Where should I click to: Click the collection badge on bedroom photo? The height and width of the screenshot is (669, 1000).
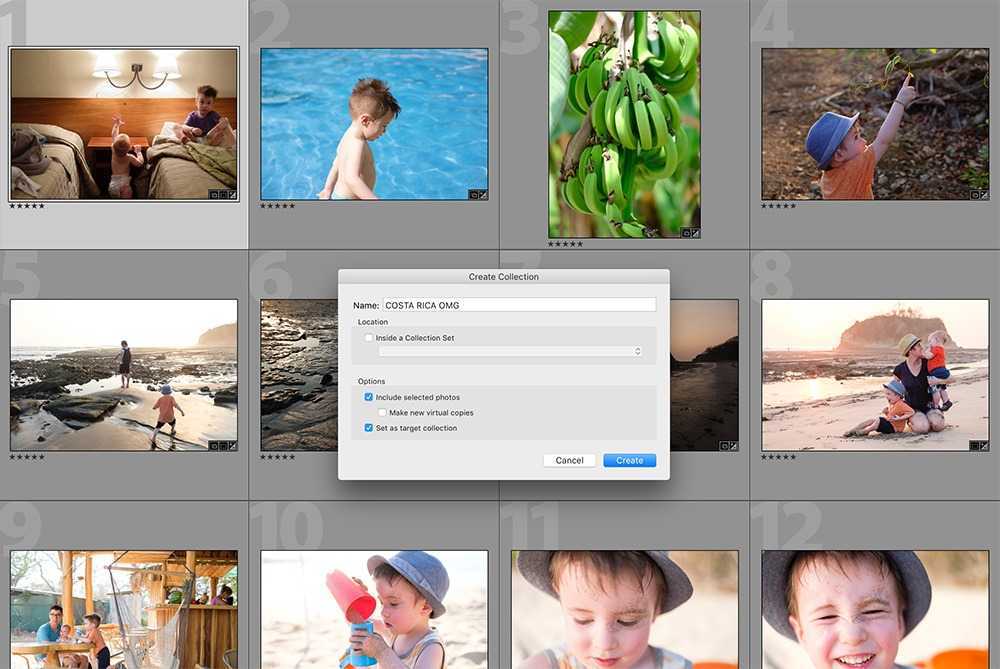(213, 195)
